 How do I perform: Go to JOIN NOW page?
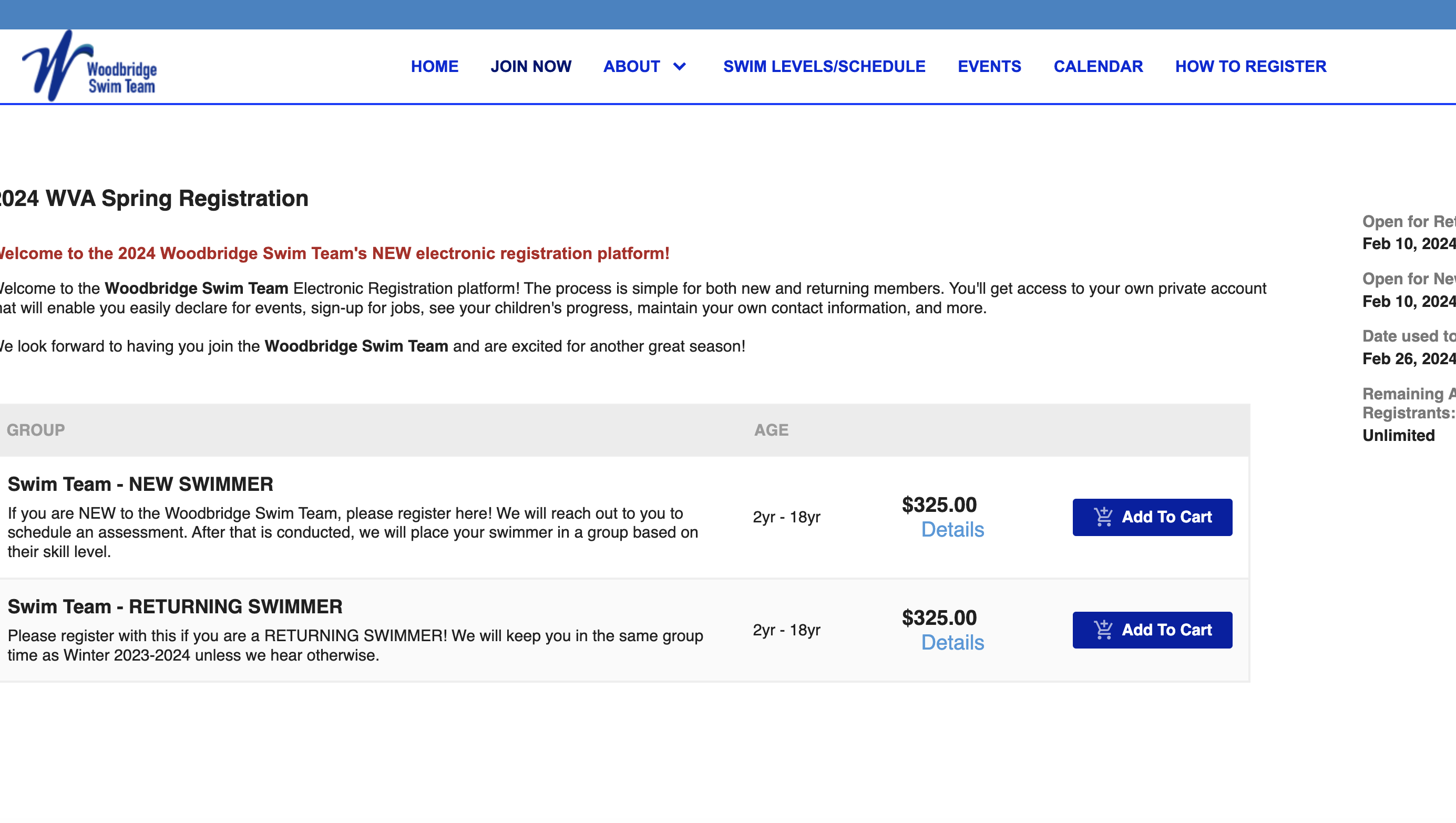[530, 67]
